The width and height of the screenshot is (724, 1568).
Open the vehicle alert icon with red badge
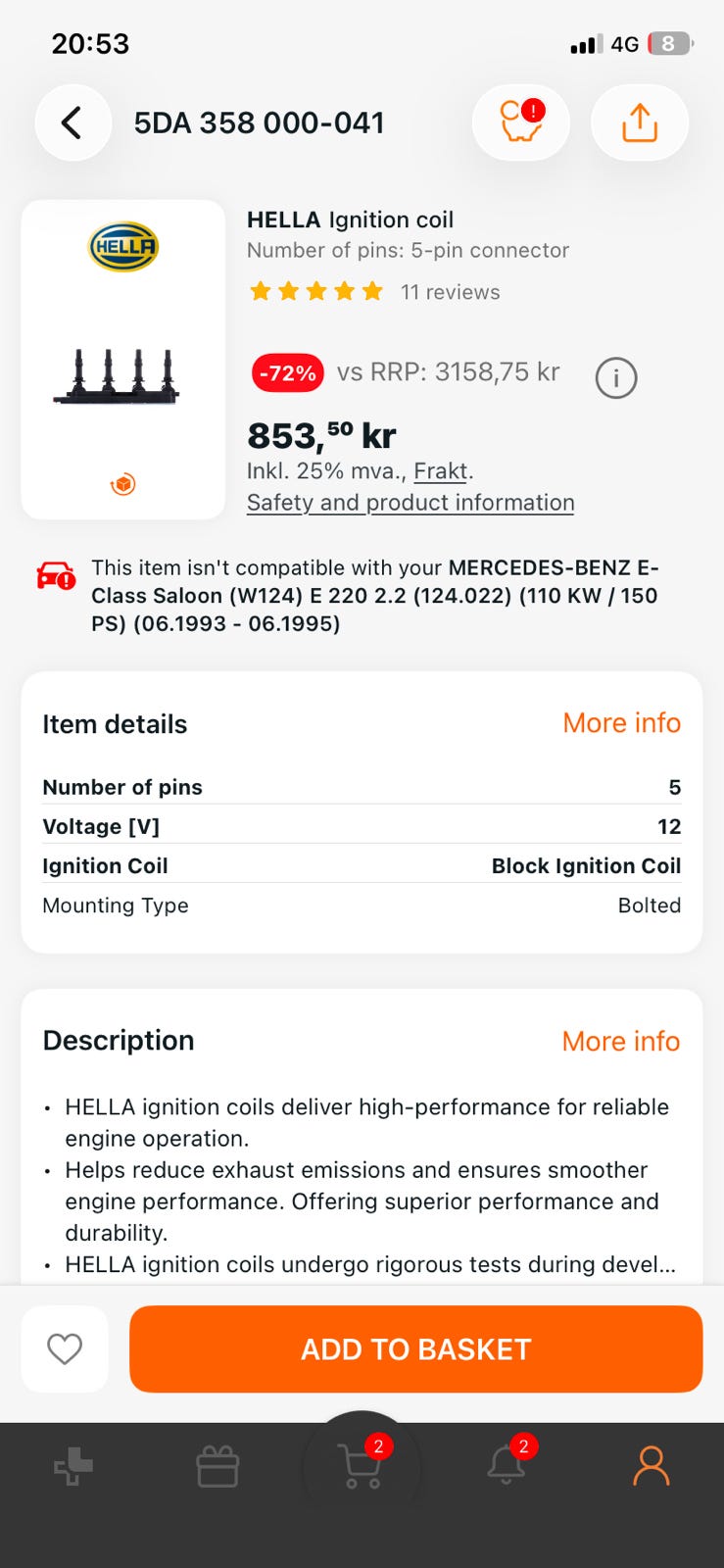(x=521, y=122)
